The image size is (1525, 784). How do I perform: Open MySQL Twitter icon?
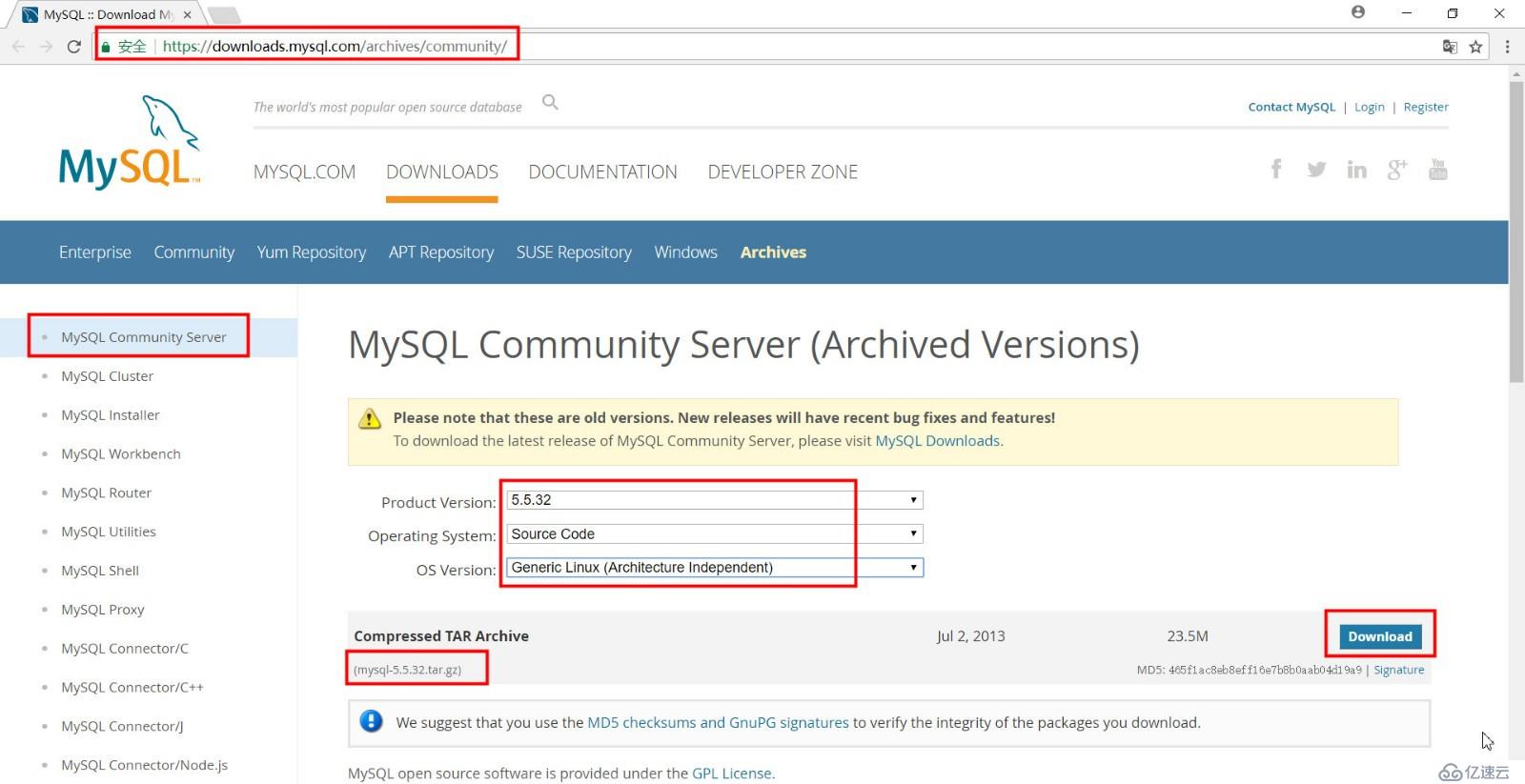1316,170
